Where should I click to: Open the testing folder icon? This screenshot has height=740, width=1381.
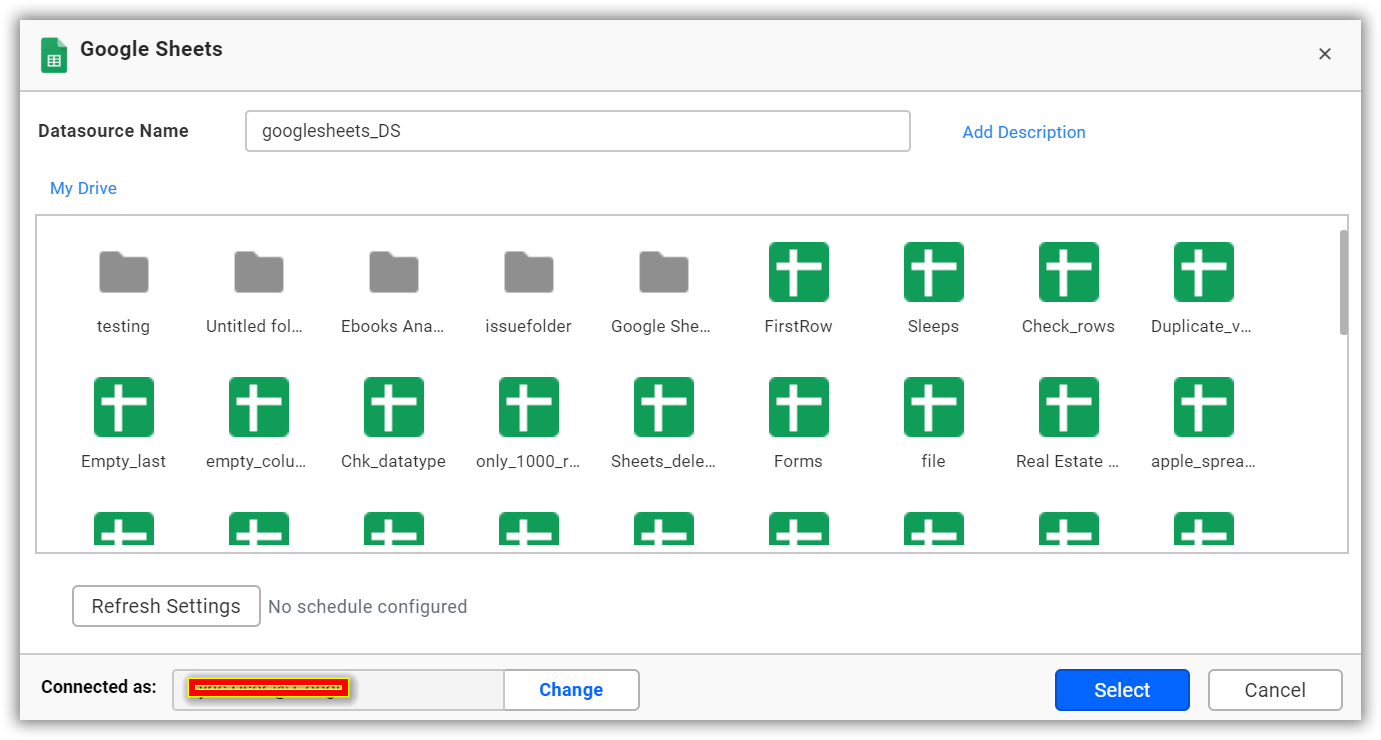124,272
